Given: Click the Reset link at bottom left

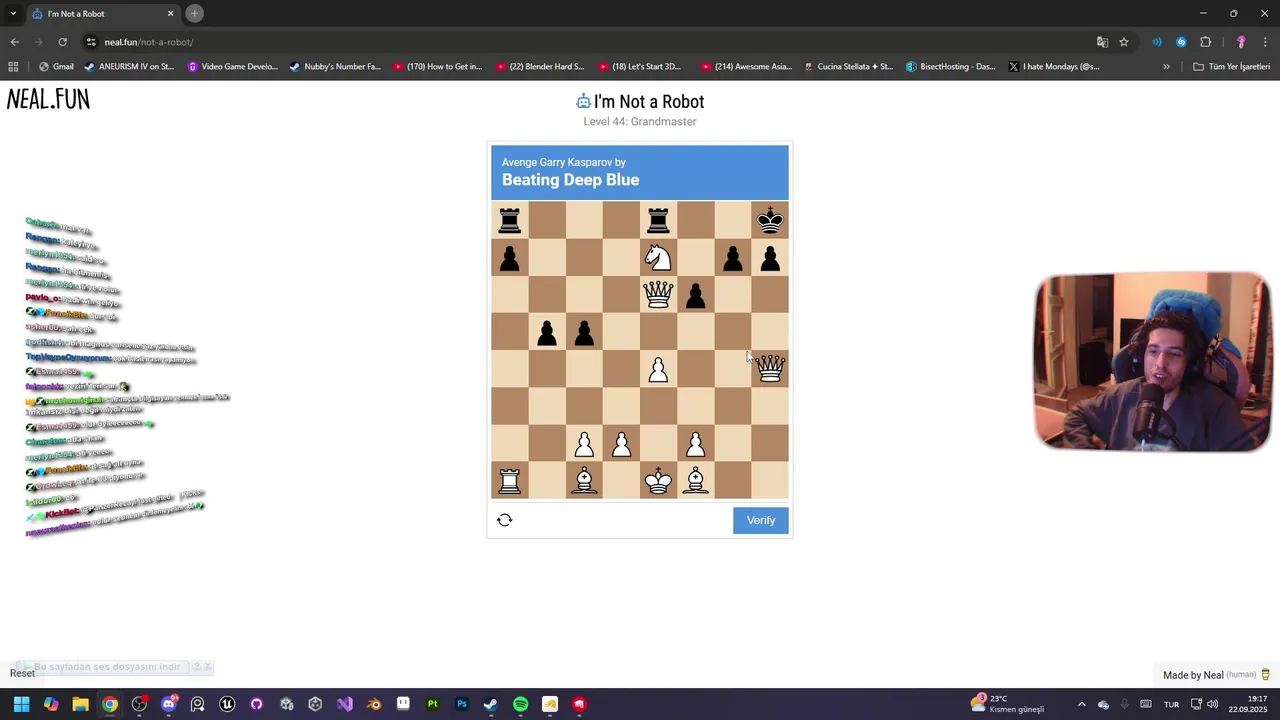Looking at the screenshot, I should [22, 673].
